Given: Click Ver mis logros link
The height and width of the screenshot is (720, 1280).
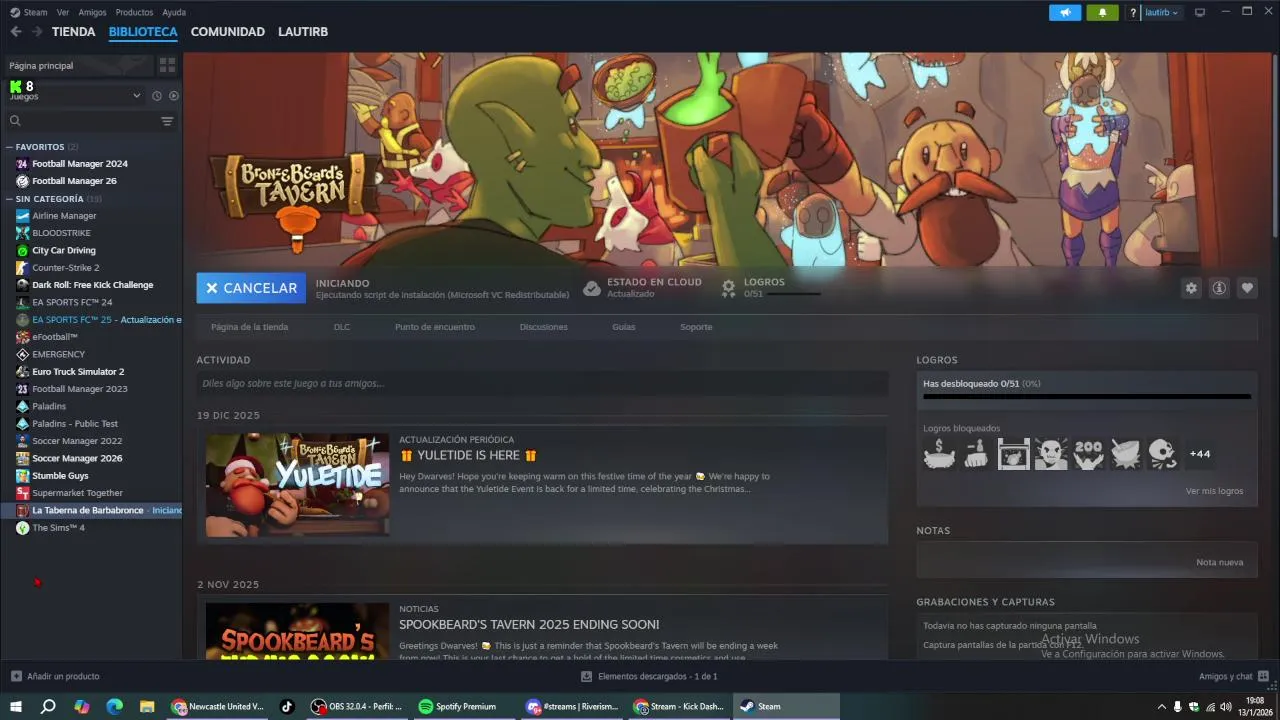Looking at the screenshot, I should (x=1214, y=491).
